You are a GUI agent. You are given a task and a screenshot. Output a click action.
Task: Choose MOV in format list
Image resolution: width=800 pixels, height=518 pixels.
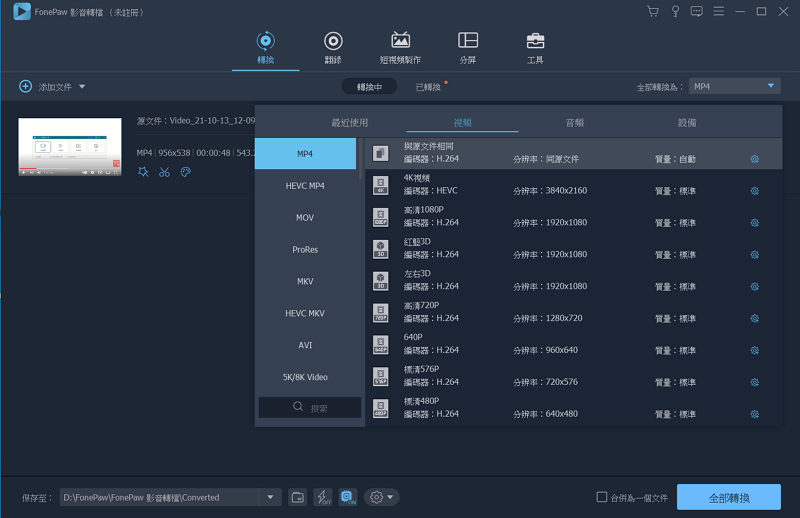tap(305, 217)
